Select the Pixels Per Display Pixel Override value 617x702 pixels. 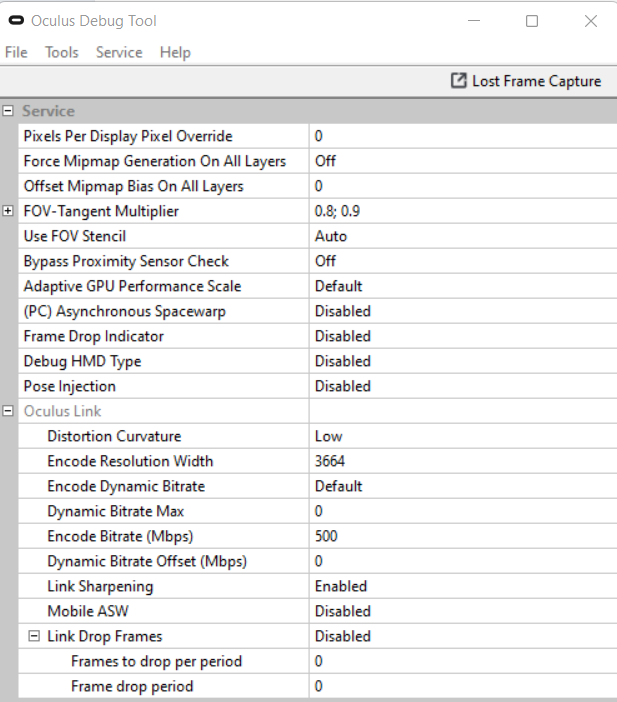(x=463, y=136)
